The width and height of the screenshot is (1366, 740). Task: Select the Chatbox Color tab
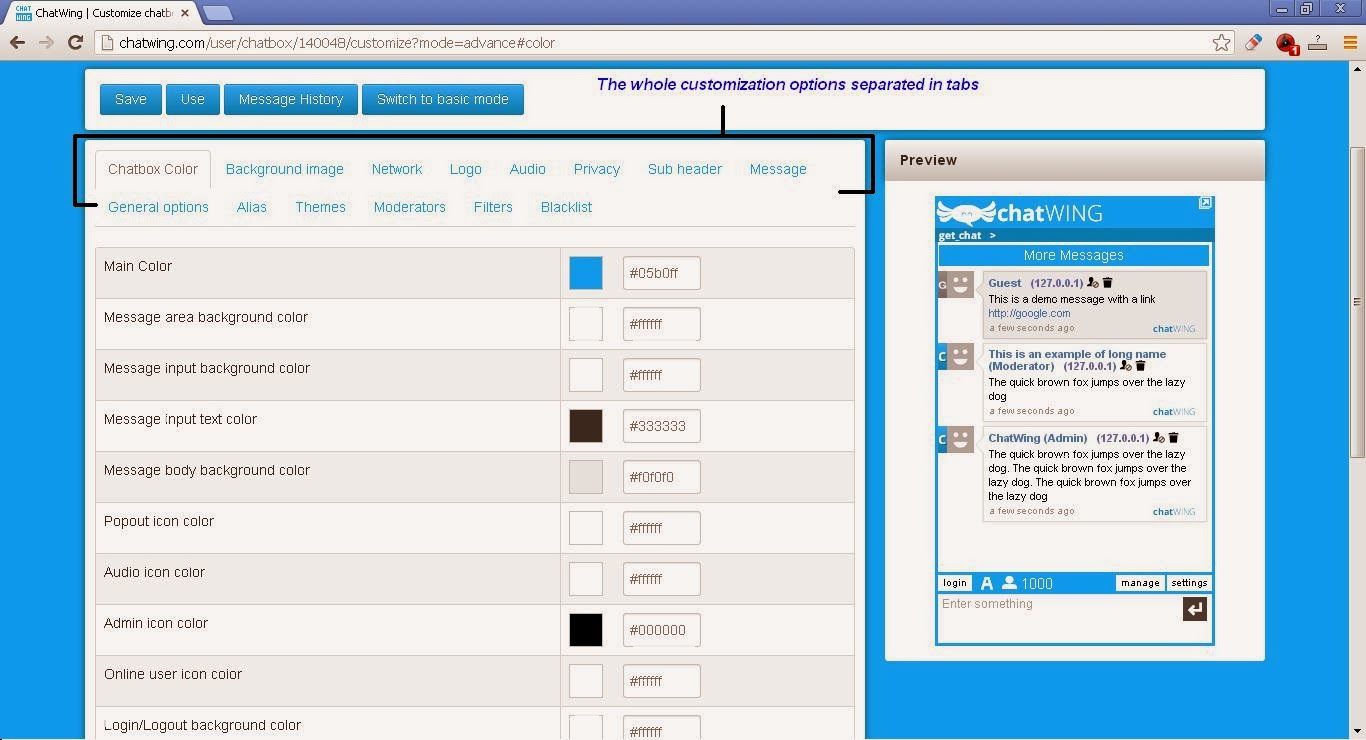[153, 169]
